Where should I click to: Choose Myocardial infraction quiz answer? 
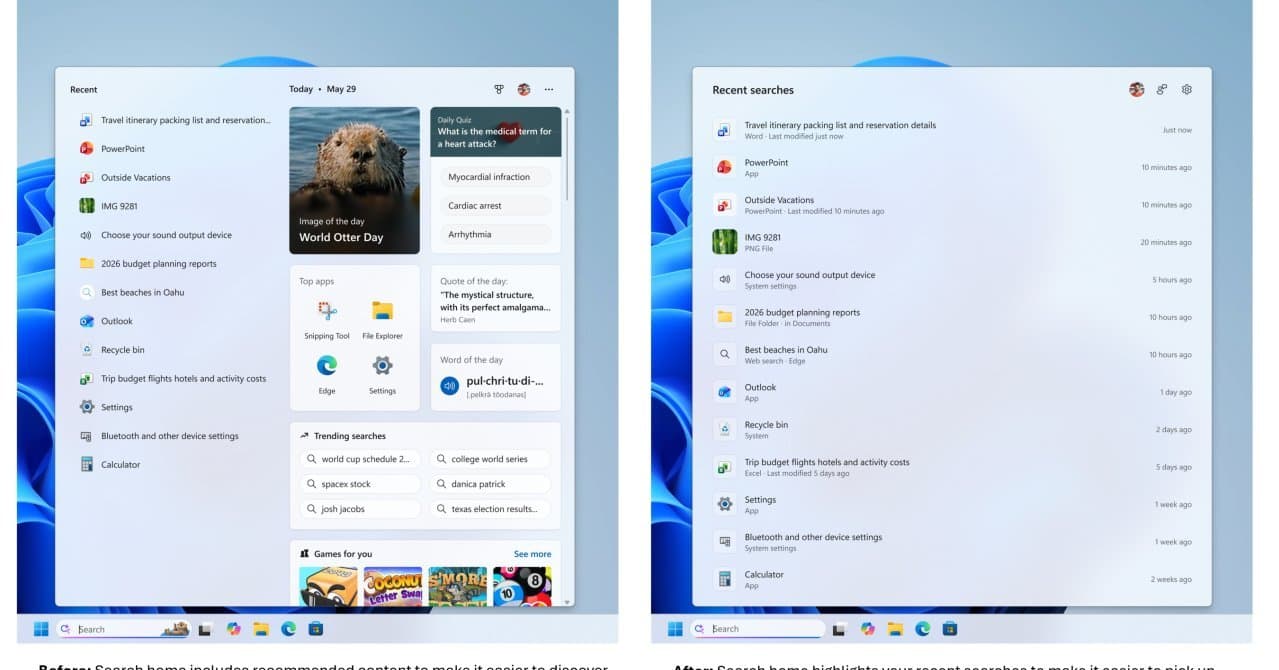[x=496, y=177]
